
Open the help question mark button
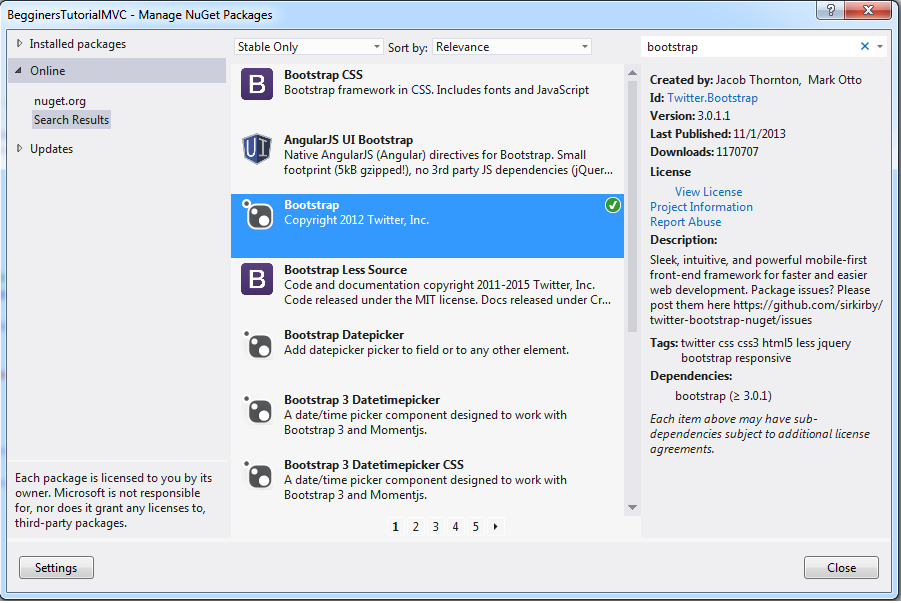pyautogui.click(x=830, y=10)
